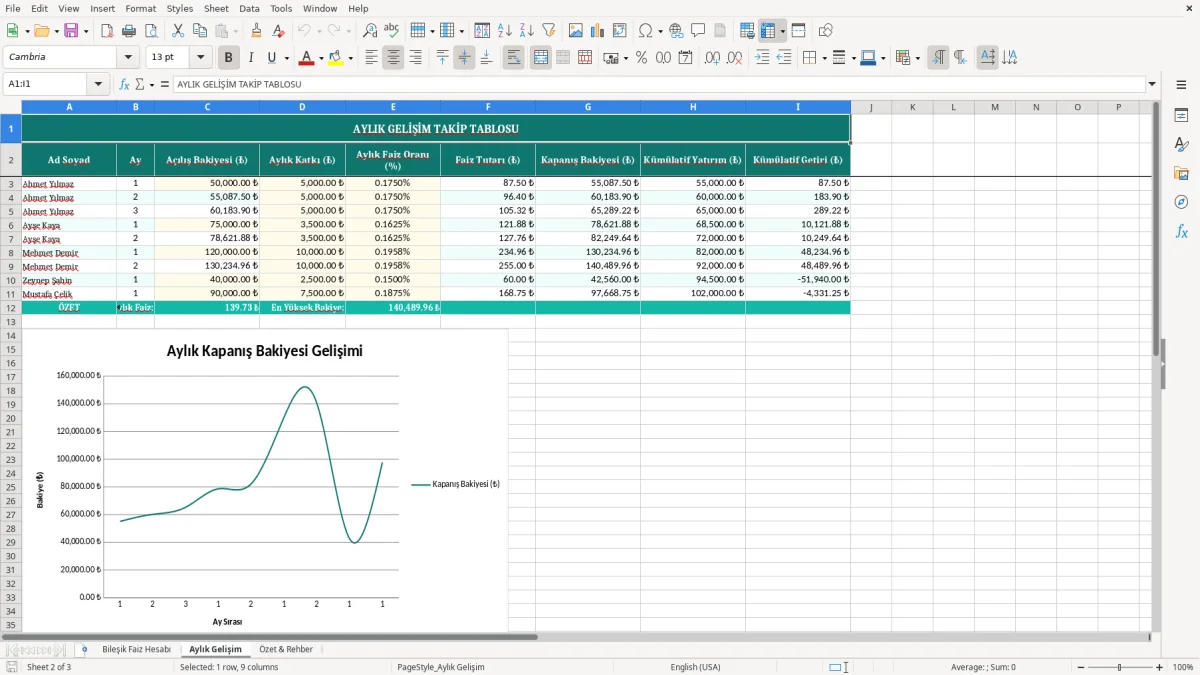The height and width of the screenshot is (675, 1200).
Task: Click English (USA) language in status bar
Action: coord(695,667)
